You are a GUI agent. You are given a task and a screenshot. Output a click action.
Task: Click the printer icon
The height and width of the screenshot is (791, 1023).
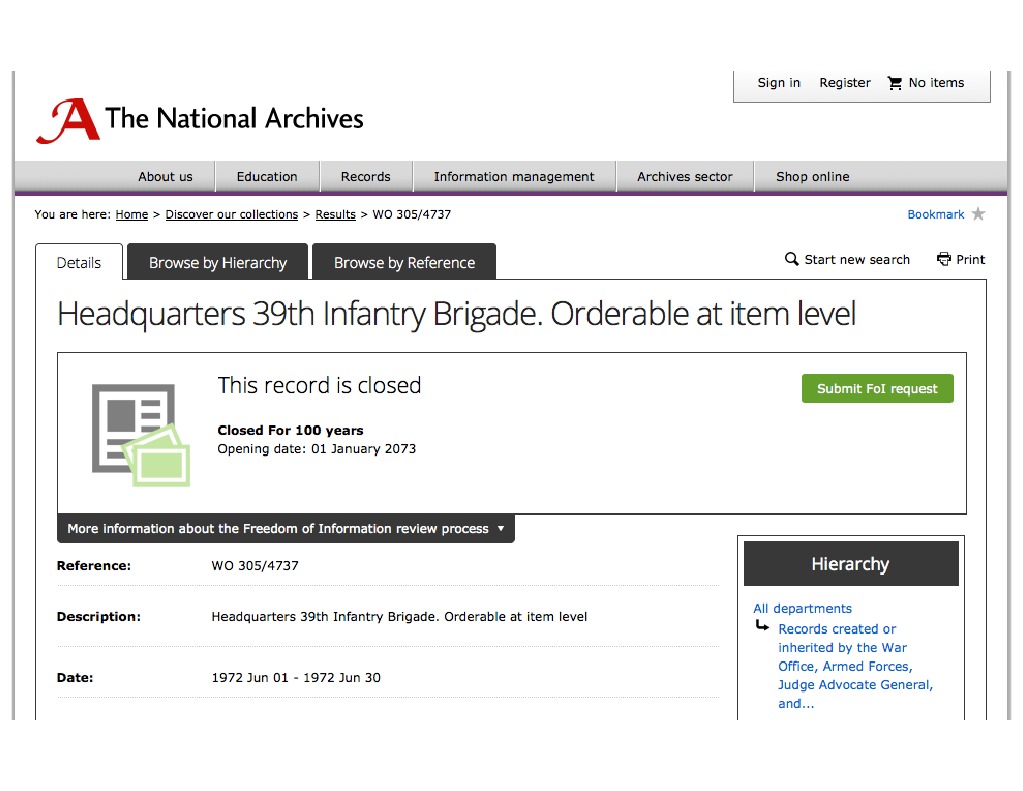[943, 259]
